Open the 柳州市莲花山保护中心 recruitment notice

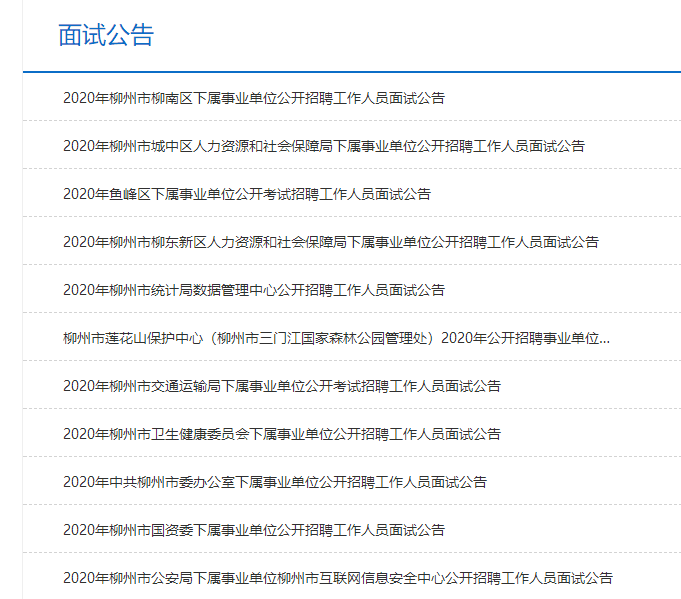pos(337,338)
